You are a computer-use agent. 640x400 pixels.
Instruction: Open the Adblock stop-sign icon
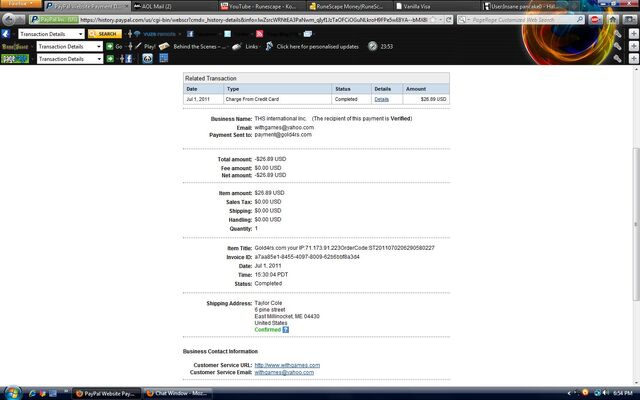tap(595, 19)
